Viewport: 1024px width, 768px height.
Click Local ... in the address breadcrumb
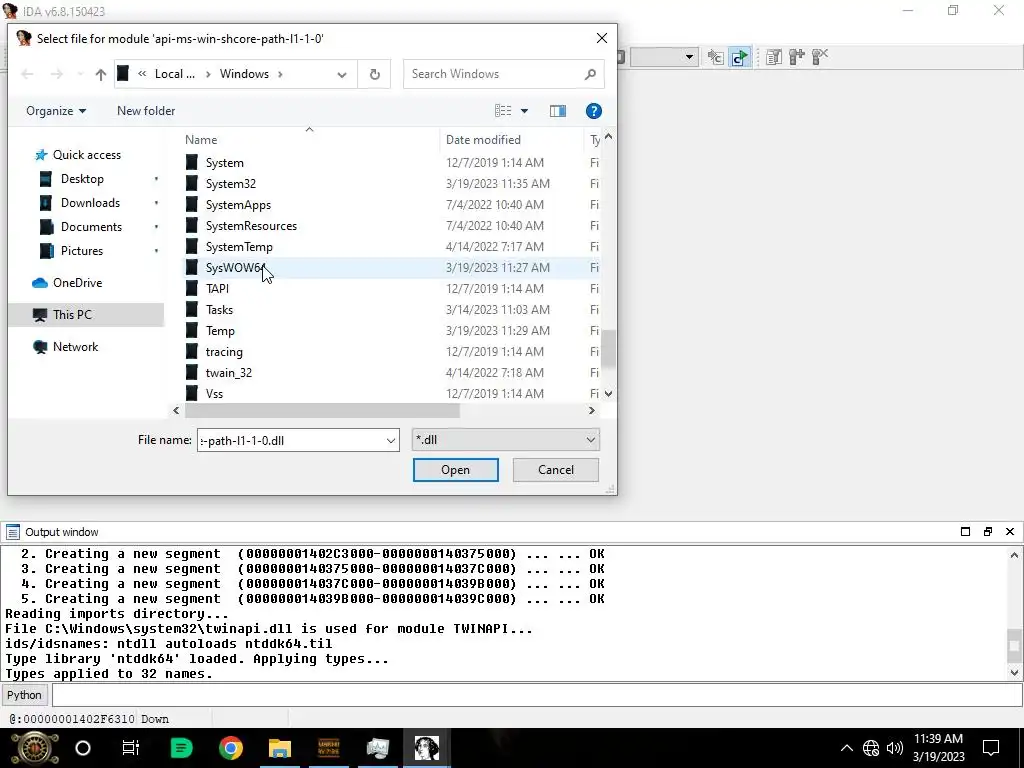(174, 74)
